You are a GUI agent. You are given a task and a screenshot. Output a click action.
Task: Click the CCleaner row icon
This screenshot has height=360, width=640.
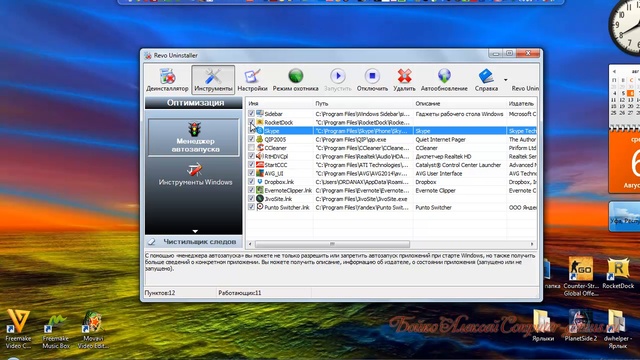point(260,148)
